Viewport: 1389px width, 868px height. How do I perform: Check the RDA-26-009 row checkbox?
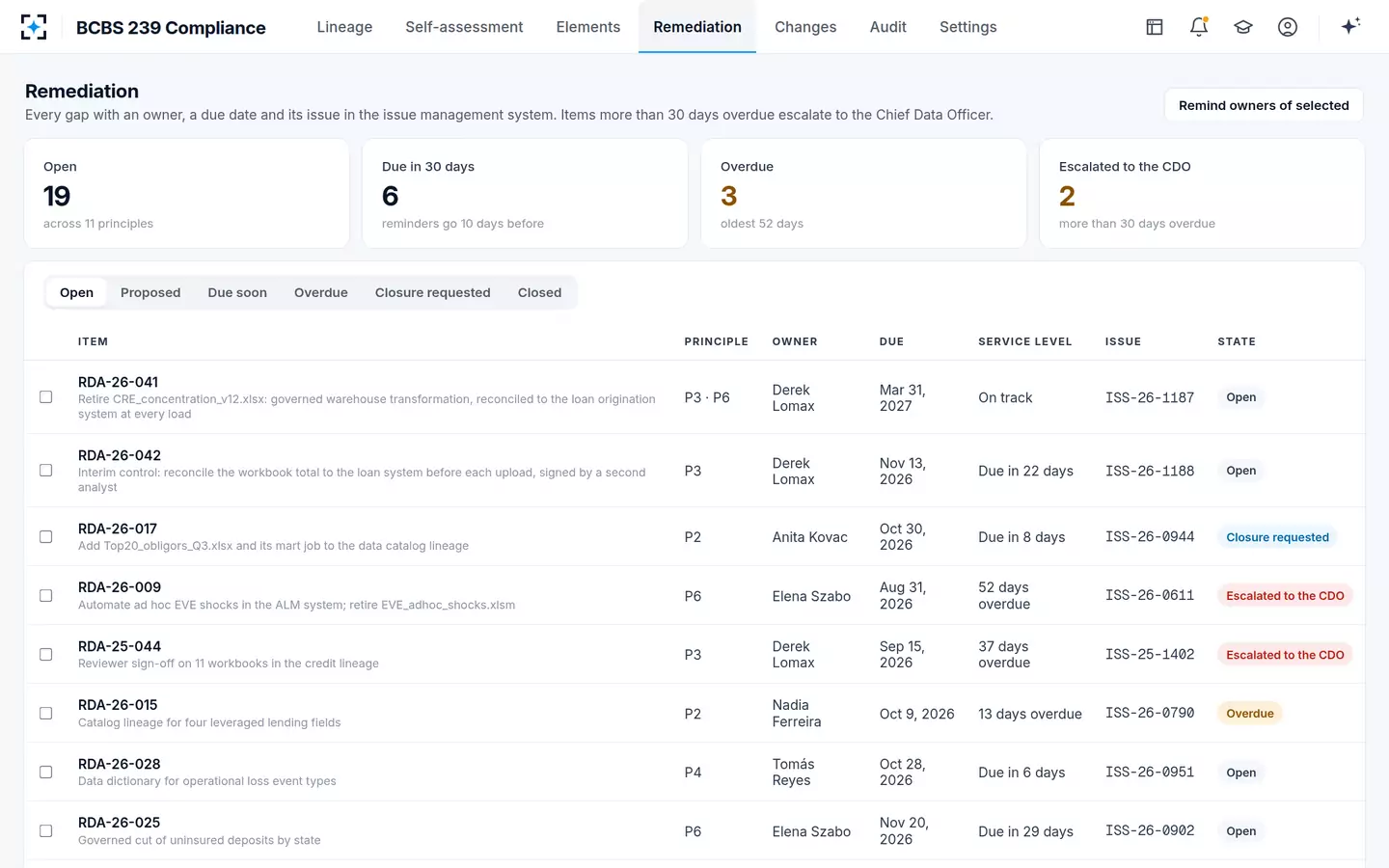45,595
